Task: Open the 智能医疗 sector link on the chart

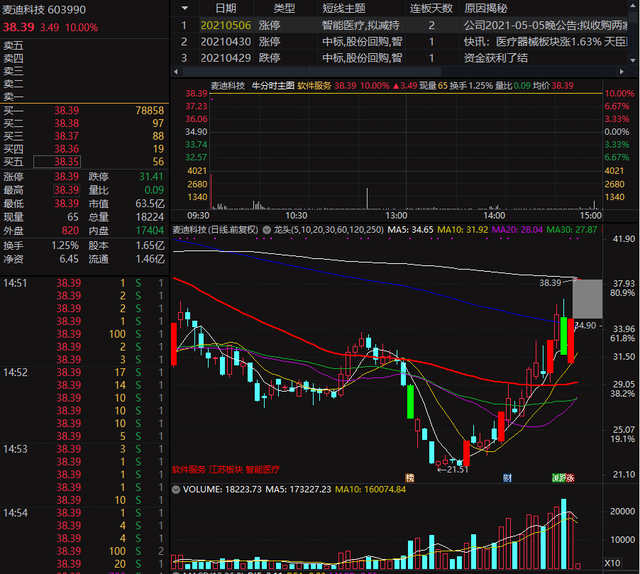Action: pos(262,469)
